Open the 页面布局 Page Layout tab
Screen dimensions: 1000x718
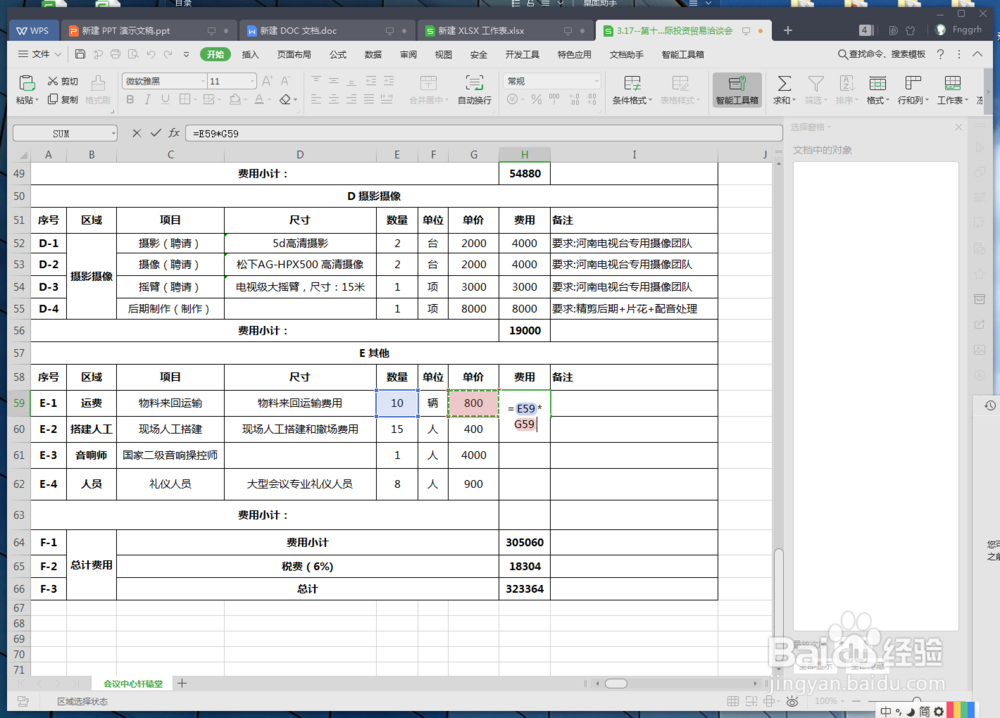pos(294,54)
